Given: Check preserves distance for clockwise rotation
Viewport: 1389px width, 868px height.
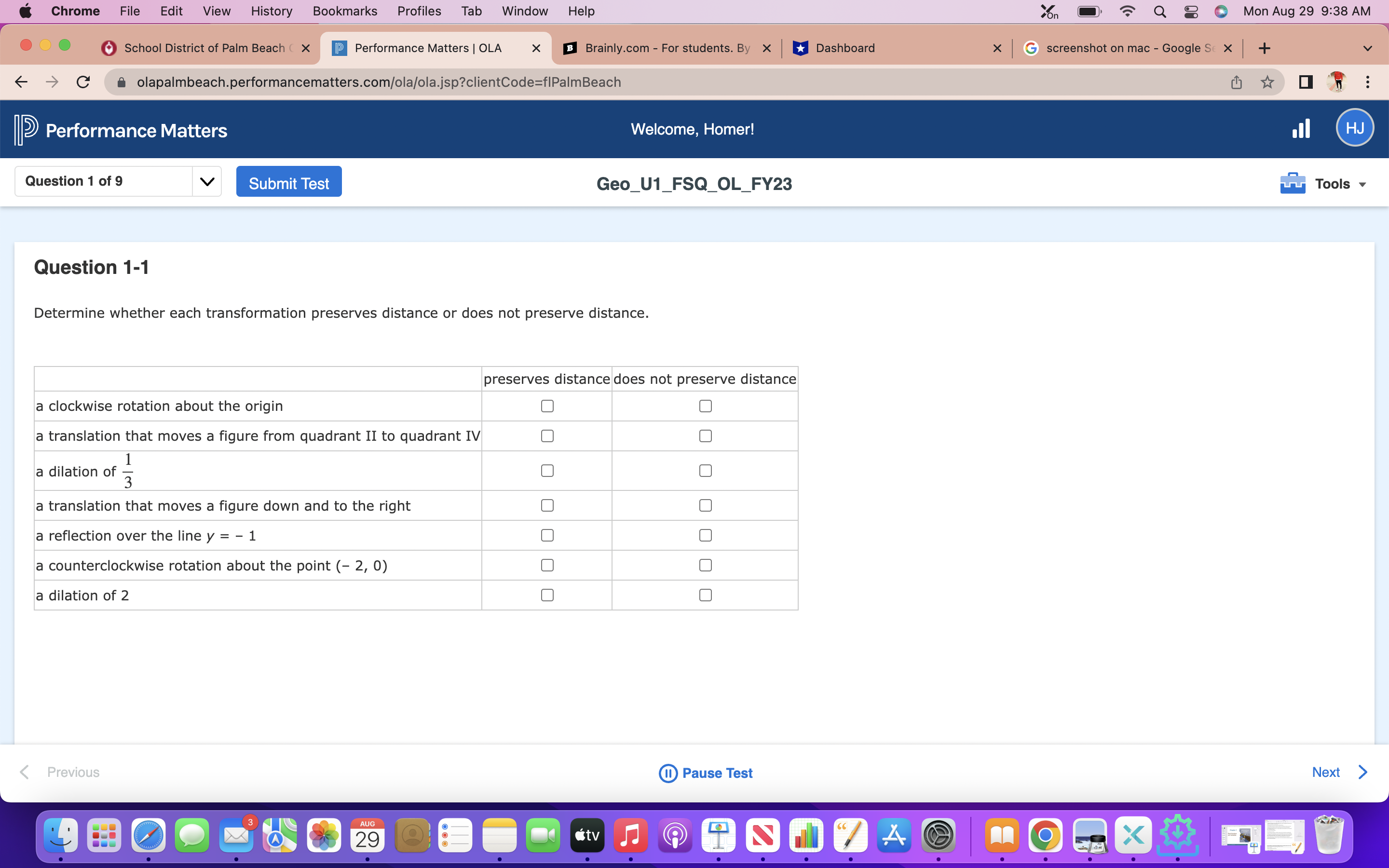Looking at the screenshot, I should (x=547, y=406).
